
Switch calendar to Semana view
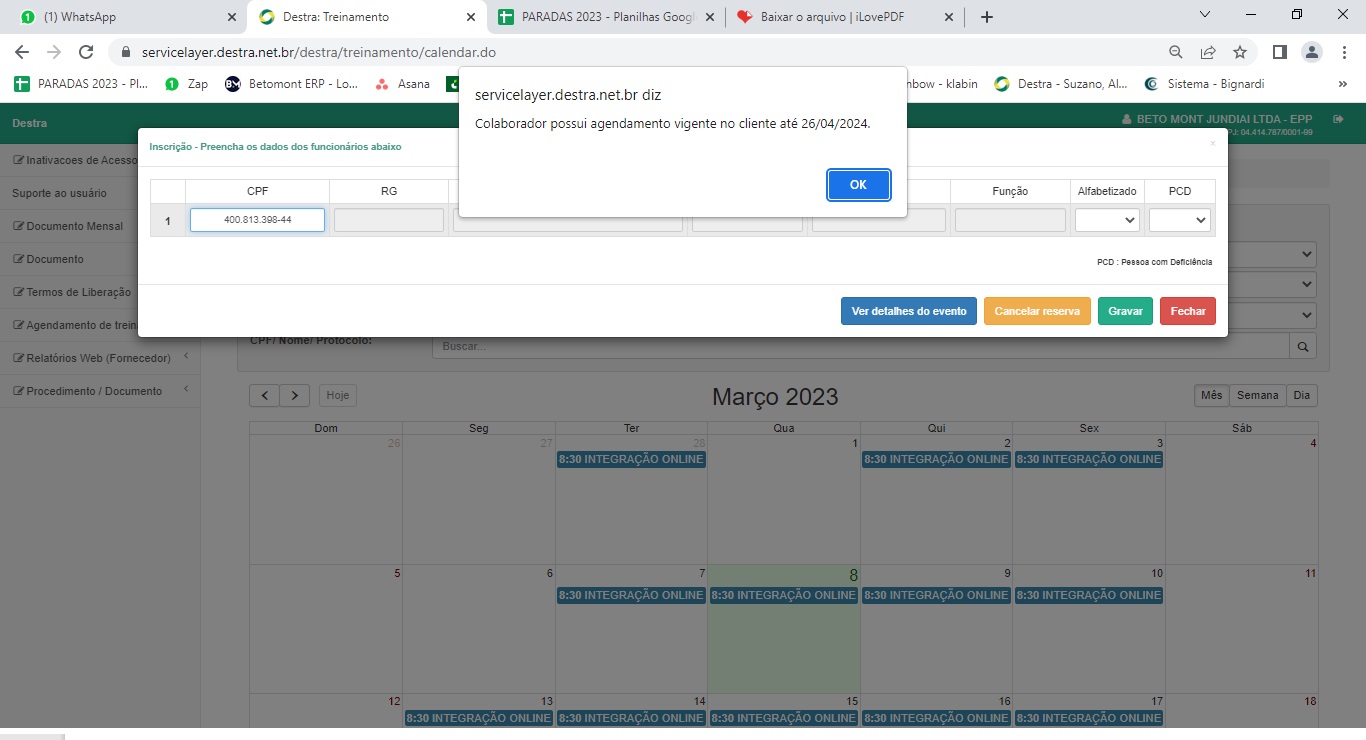(x=1257, y=395)
